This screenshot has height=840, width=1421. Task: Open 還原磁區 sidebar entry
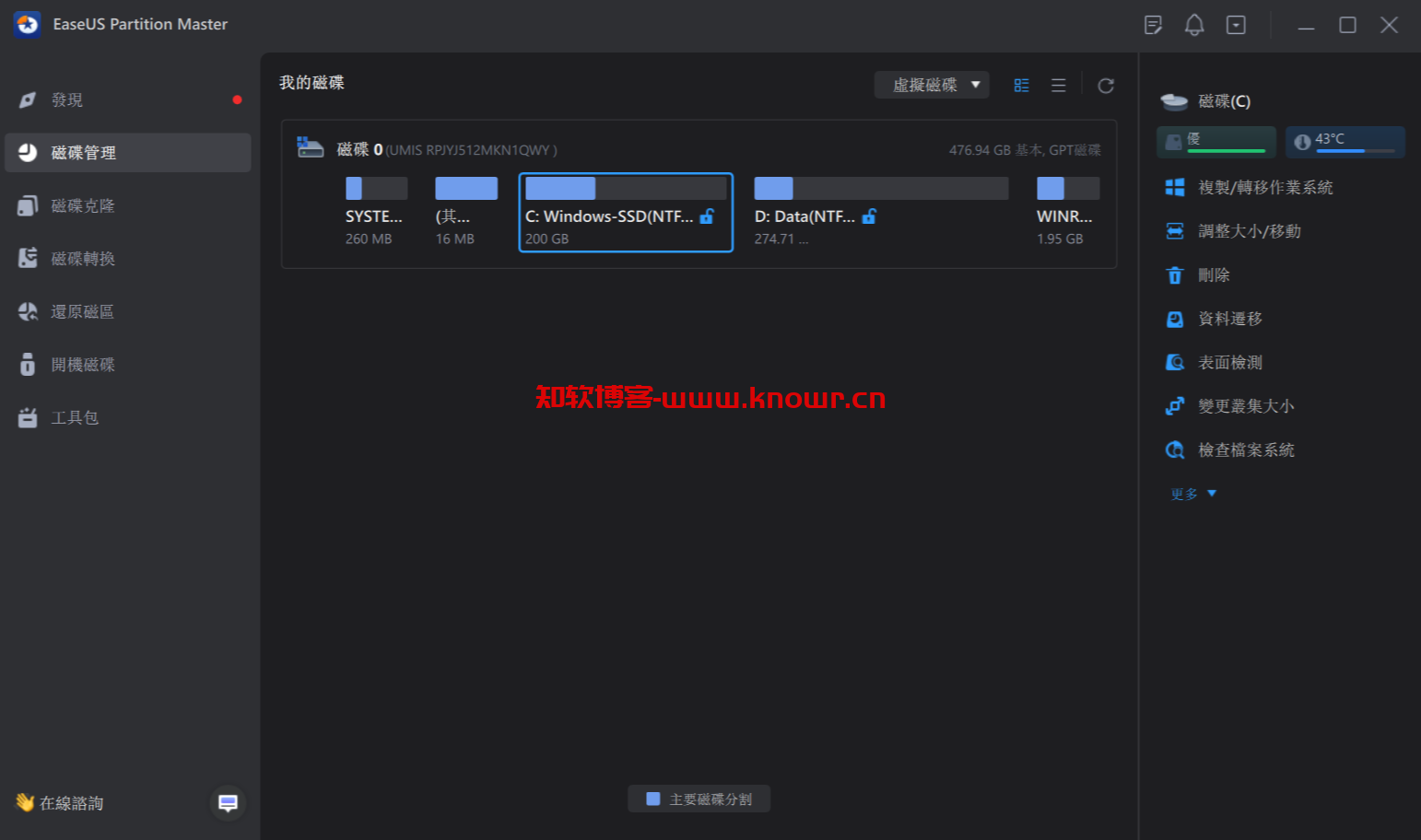point(127,311)
